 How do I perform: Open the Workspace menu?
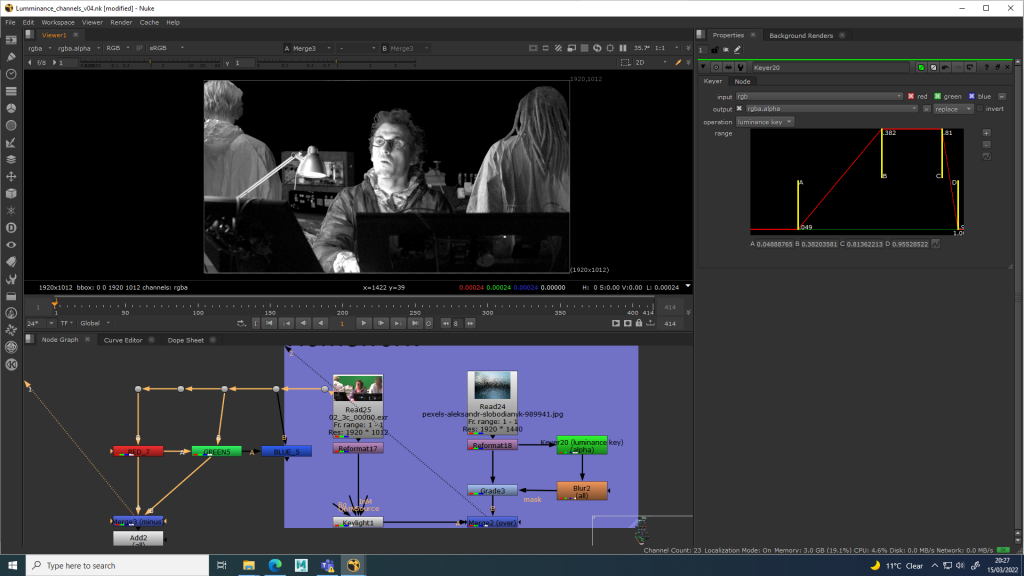click(x=57, y=22)
